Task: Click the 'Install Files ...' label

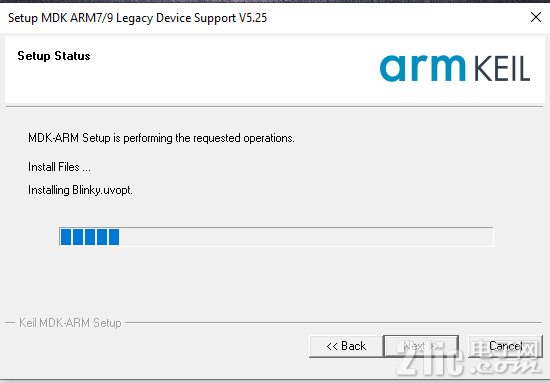Action: (59, 167)
